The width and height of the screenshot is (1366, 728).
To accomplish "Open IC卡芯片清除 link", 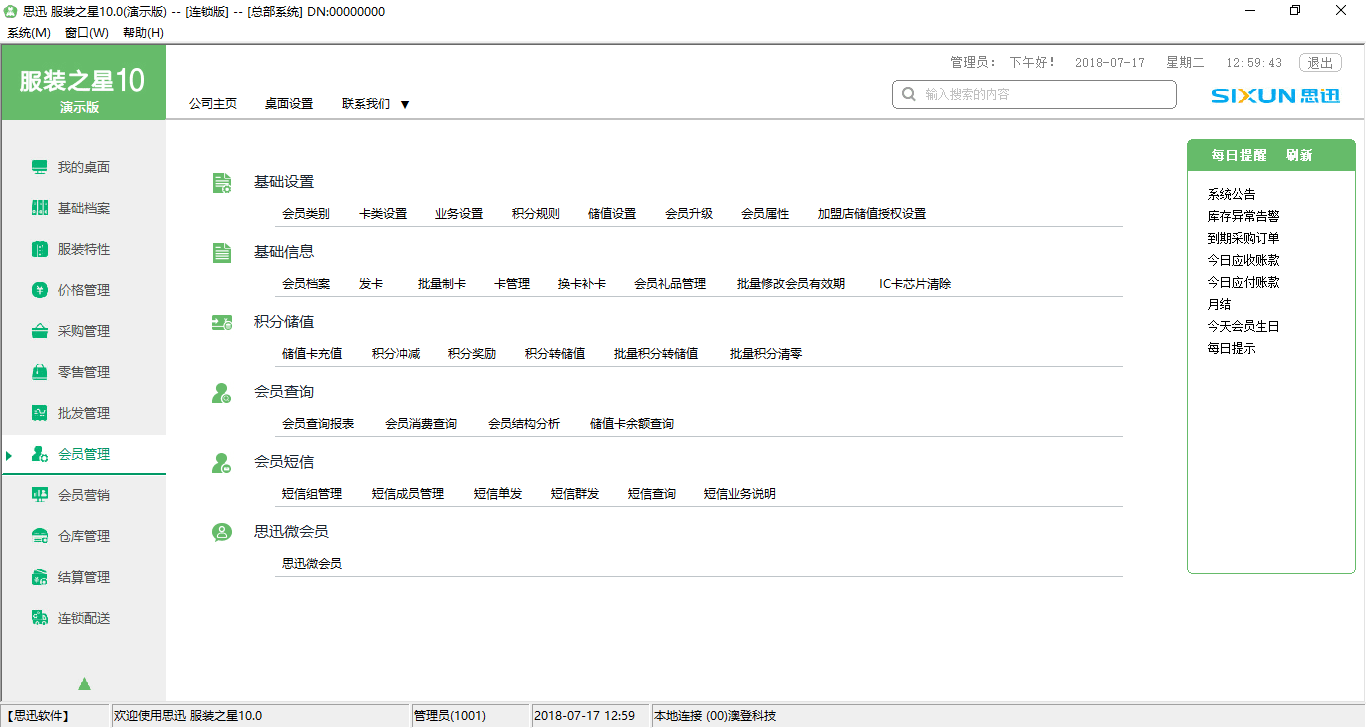I will pos(915,284).
